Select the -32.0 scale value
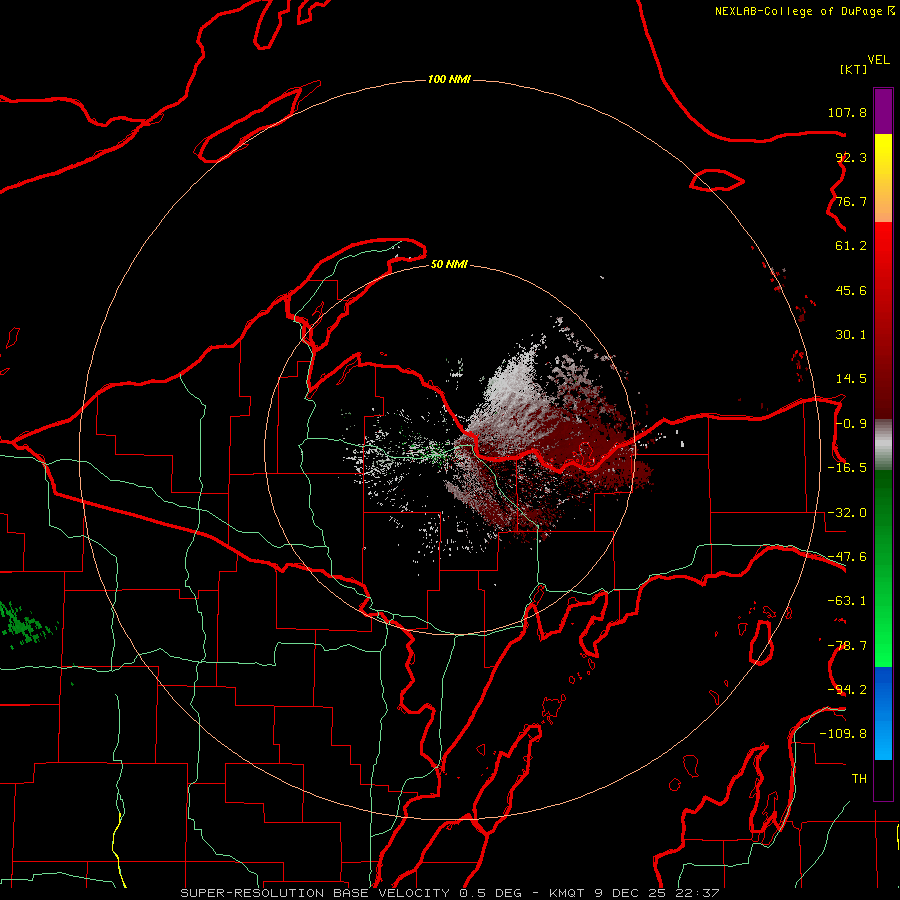The width and height of the screenshot is (900, 900). pyautogui.click(x=847, y=513)
